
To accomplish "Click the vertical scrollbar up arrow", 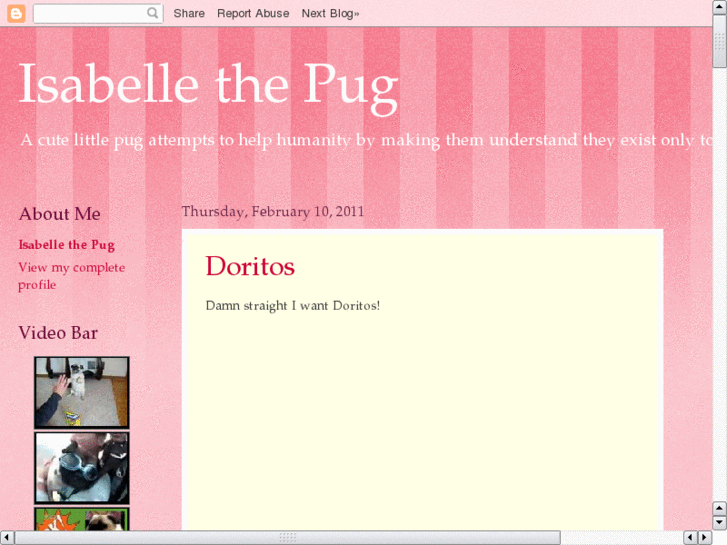I will click(720, 6).
